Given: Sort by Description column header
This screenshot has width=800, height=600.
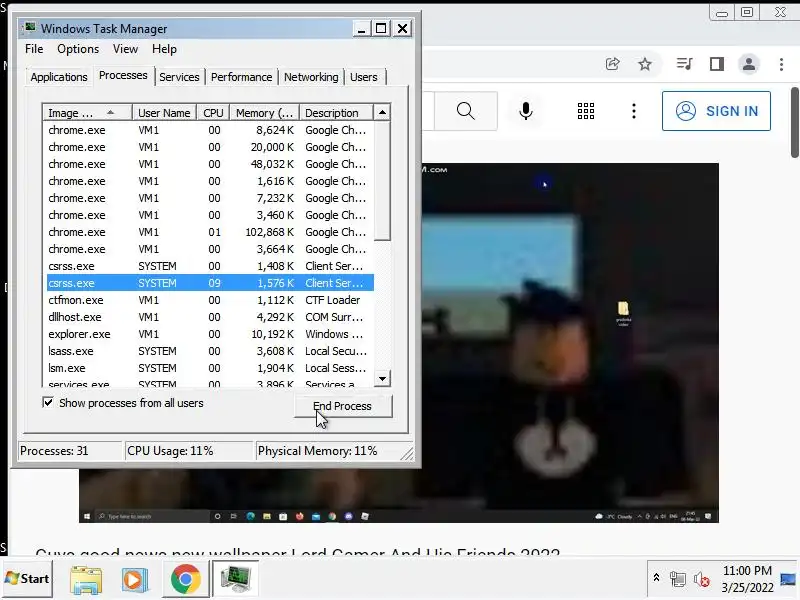Looking at the screenshot, I should pos(336,113).
